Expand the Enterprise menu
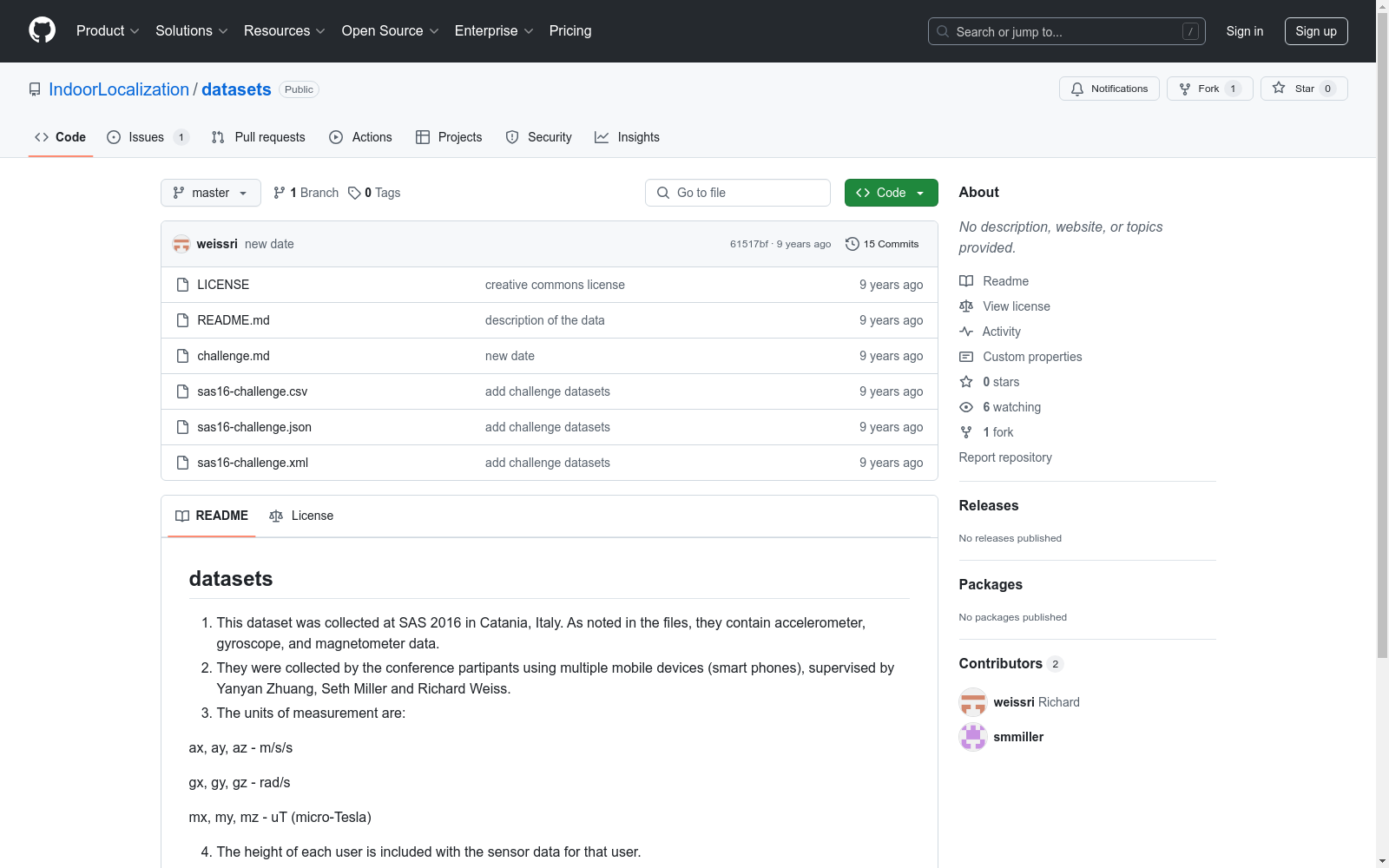Image resolution: width=1389 pixels, height=868 pixels. coord(494,31)
